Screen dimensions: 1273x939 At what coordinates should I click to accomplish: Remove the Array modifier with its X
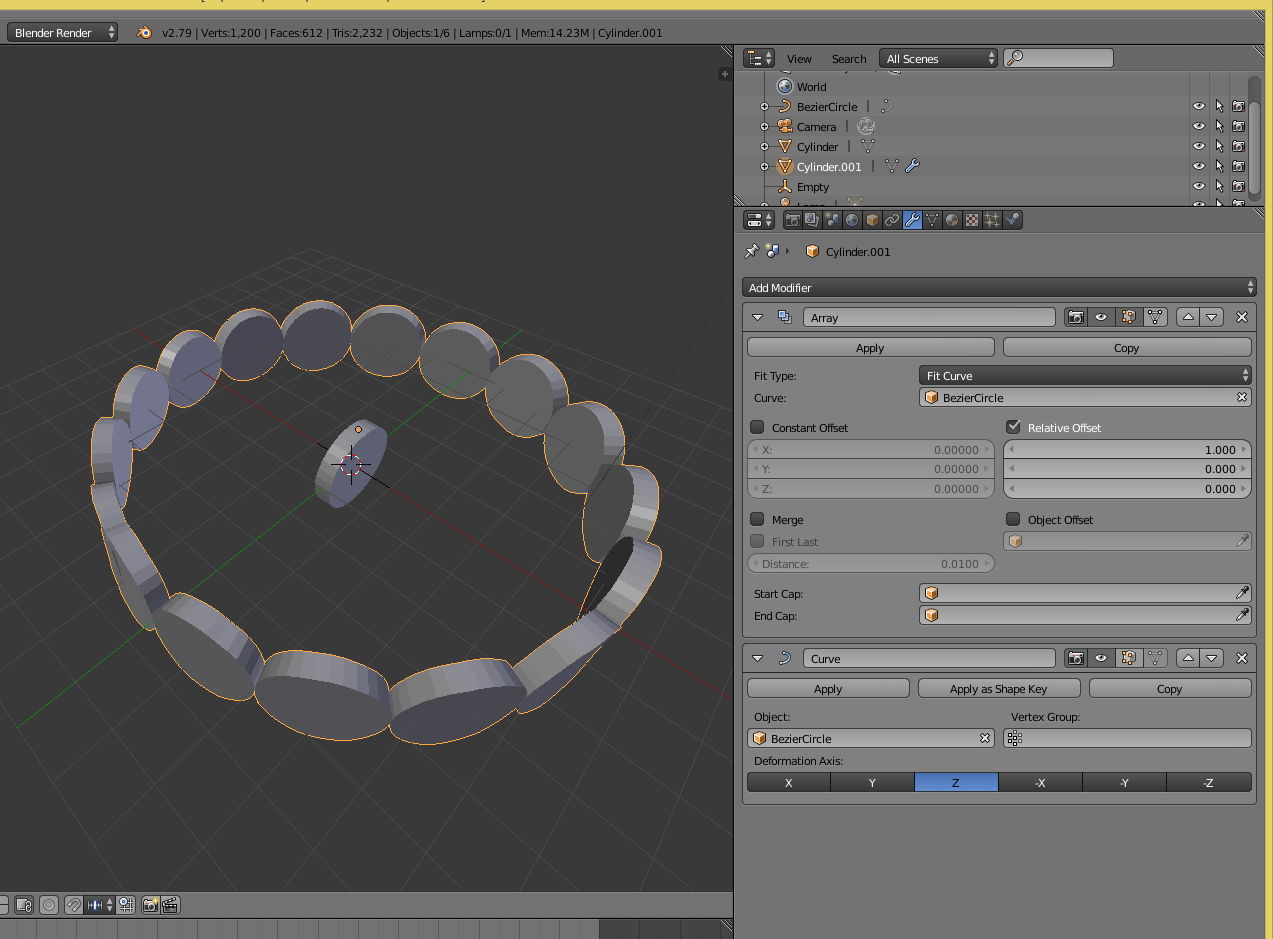coord(1242,317)
